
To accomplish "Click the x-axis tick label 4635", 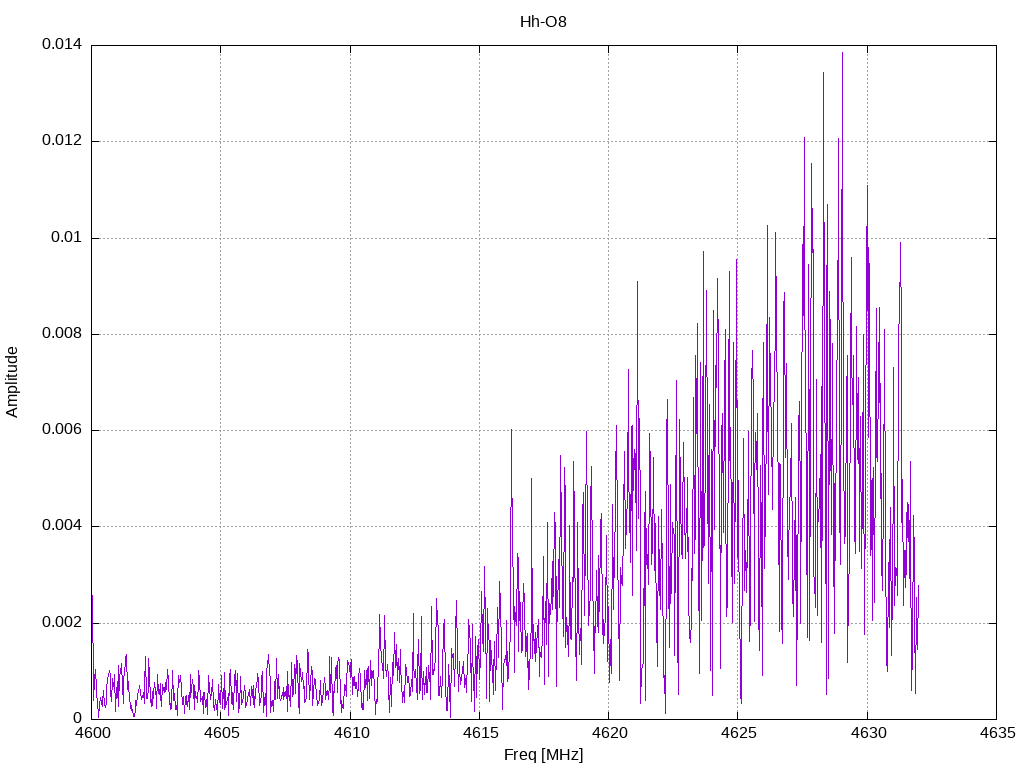I will (x=997, y=733).
